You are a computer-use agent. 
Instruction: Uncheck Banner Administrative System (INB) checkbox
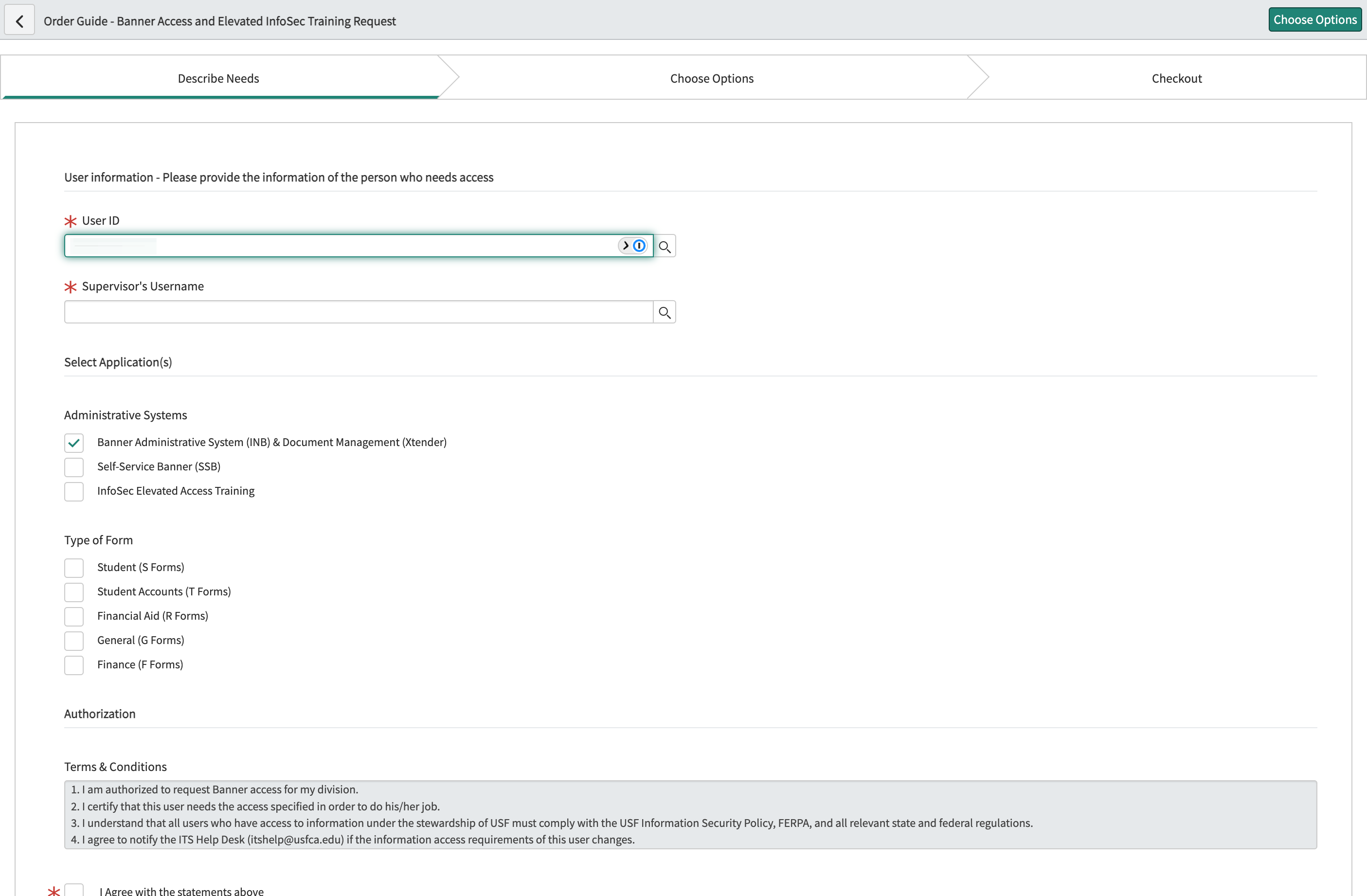pyautogui.click(x=73, y=443)
